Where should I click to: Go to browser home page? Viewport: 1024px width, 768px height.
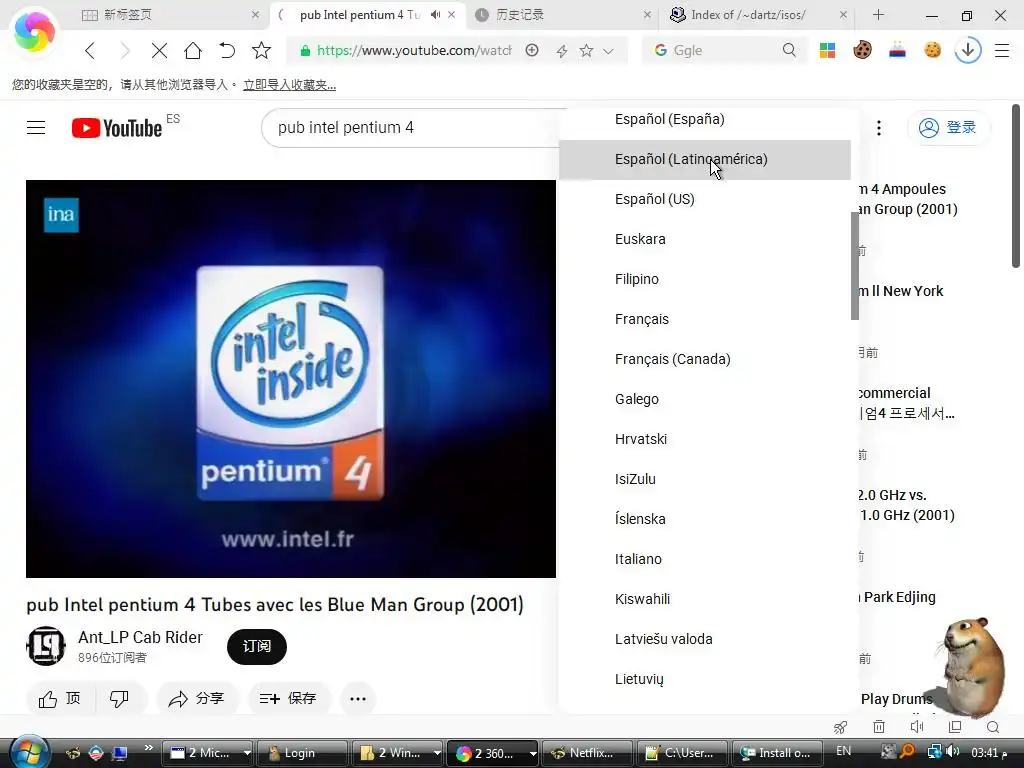(x=193, y=50)
